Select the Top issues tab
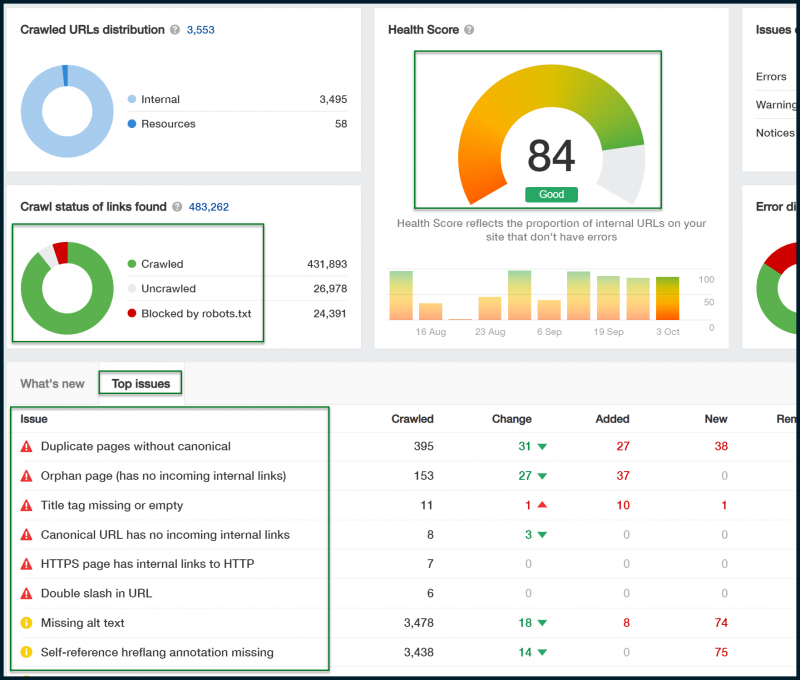Screen dimensions: 800x680 (141, 384)
